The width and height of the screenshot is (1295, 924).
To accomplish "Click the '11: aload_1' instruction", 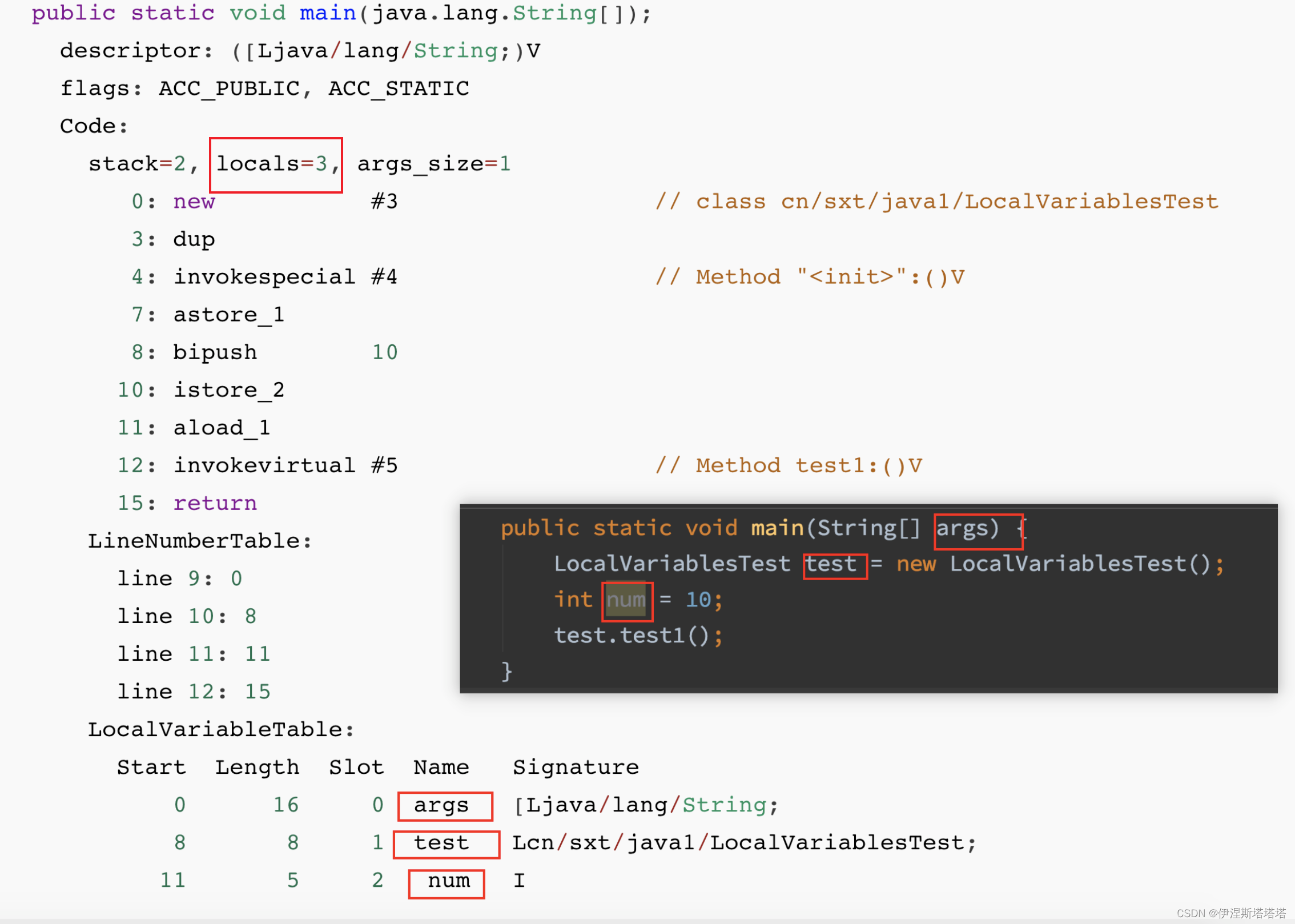I will point(194,428).
